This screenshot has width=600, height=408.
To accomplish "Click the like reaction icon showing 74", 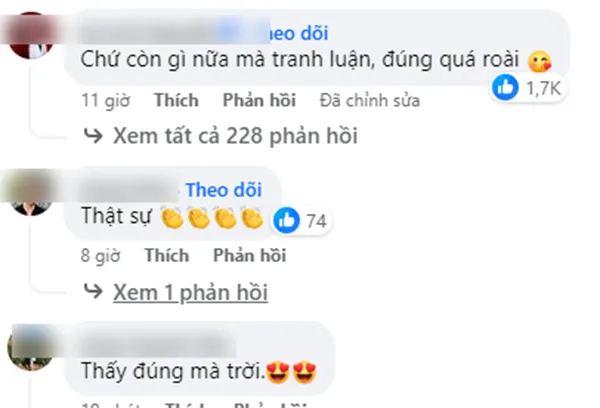I will [x=286, y=220].
